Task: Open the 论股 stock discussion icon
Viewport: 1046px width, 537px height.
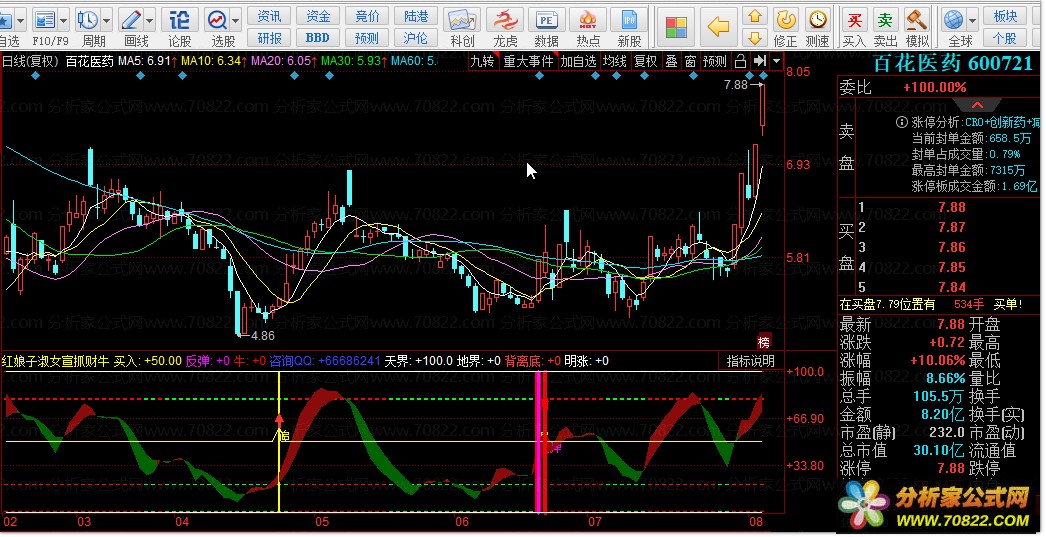Action: point(179,21)
